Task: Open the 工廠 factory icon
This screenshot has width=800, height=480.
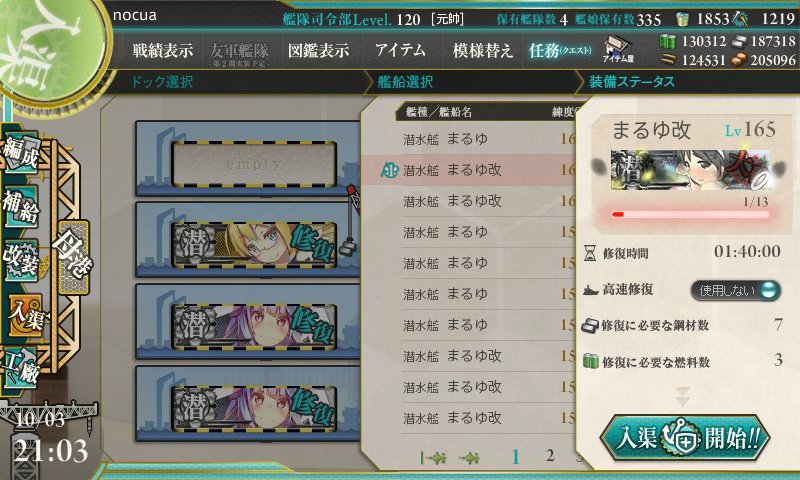Action: [21, 368]
